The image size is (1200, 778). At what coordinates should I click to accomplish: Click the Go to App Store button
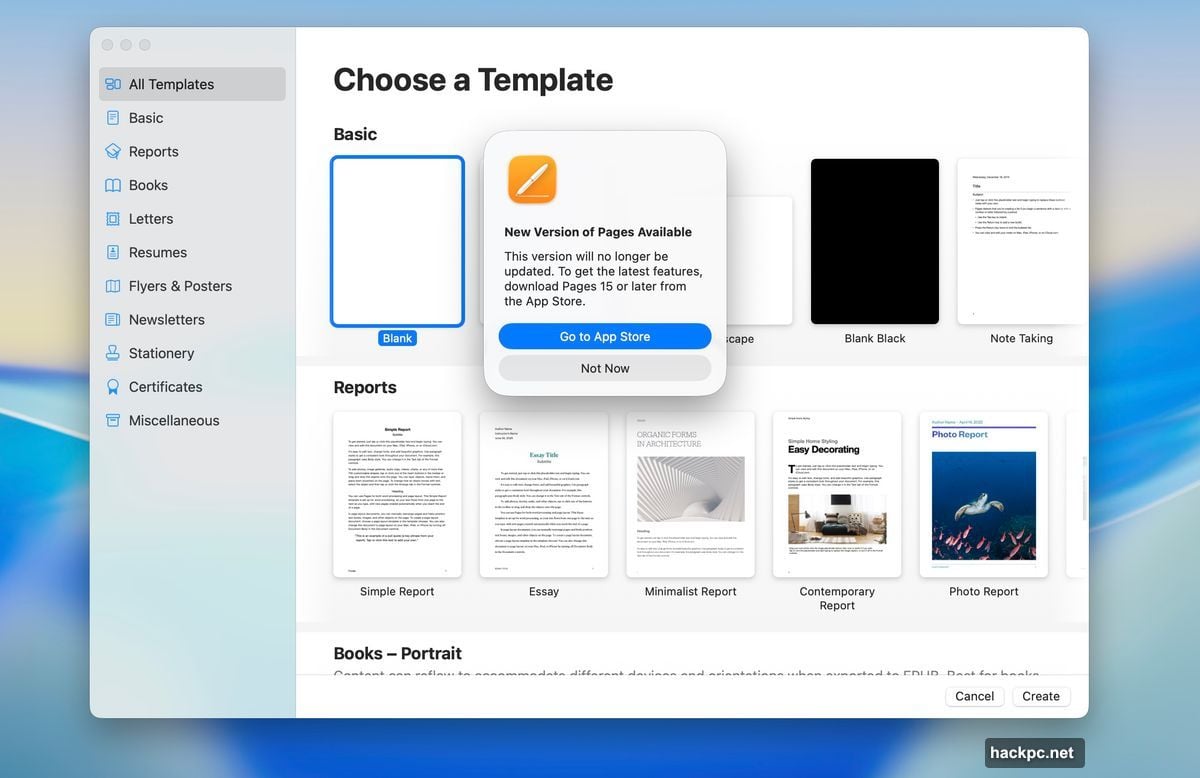pos(604,336)
